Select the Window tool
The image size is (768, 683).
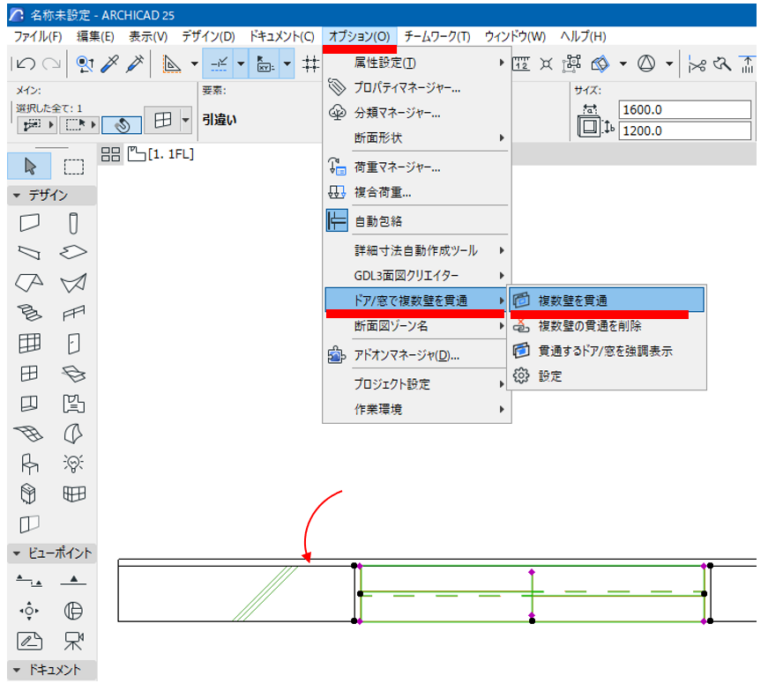click(29, 373)
